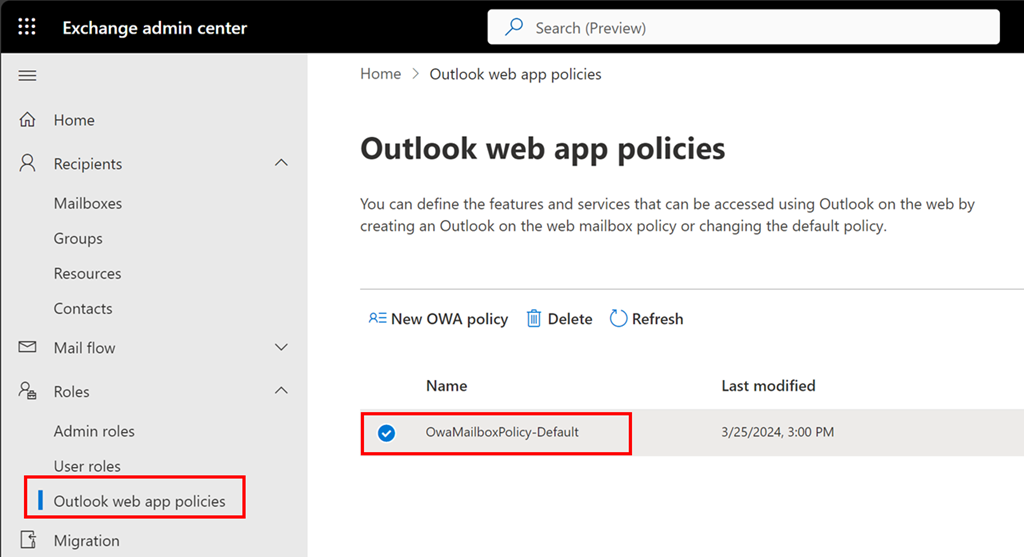Click the Home house icon in sidebar
Viewport: 1024px width, 557px height.
[28, 120]
